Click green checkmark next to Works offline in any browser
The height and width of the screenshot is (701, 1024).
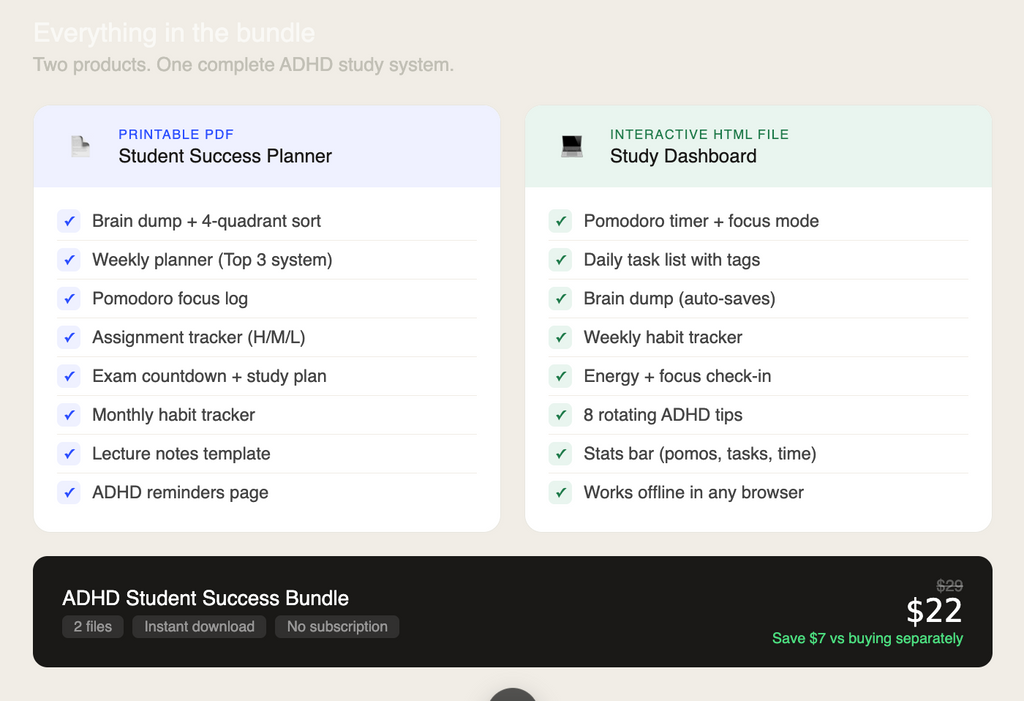pos(560,493)
